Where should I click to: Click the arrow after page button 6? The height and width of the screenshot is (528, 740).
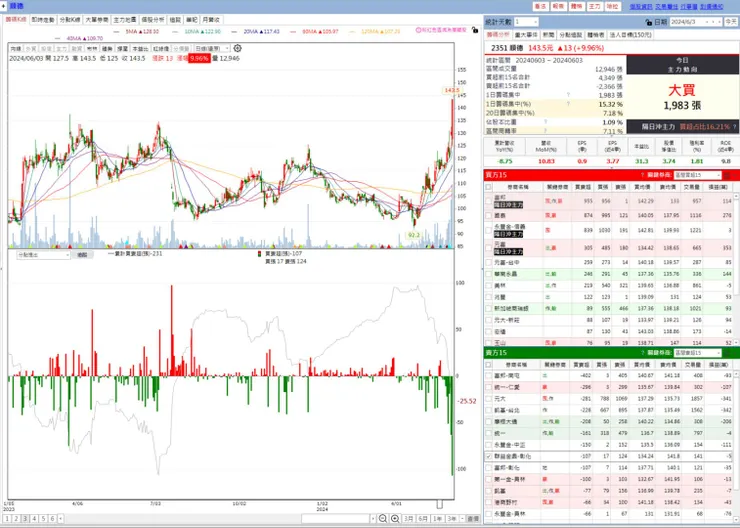click(60, 519)
